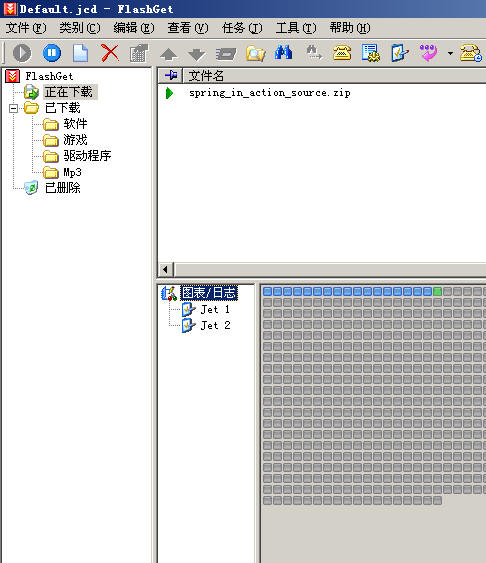Click the find next icon beside binoculars
Viewport: 486px width, 563px height.
tap(314, 52)
